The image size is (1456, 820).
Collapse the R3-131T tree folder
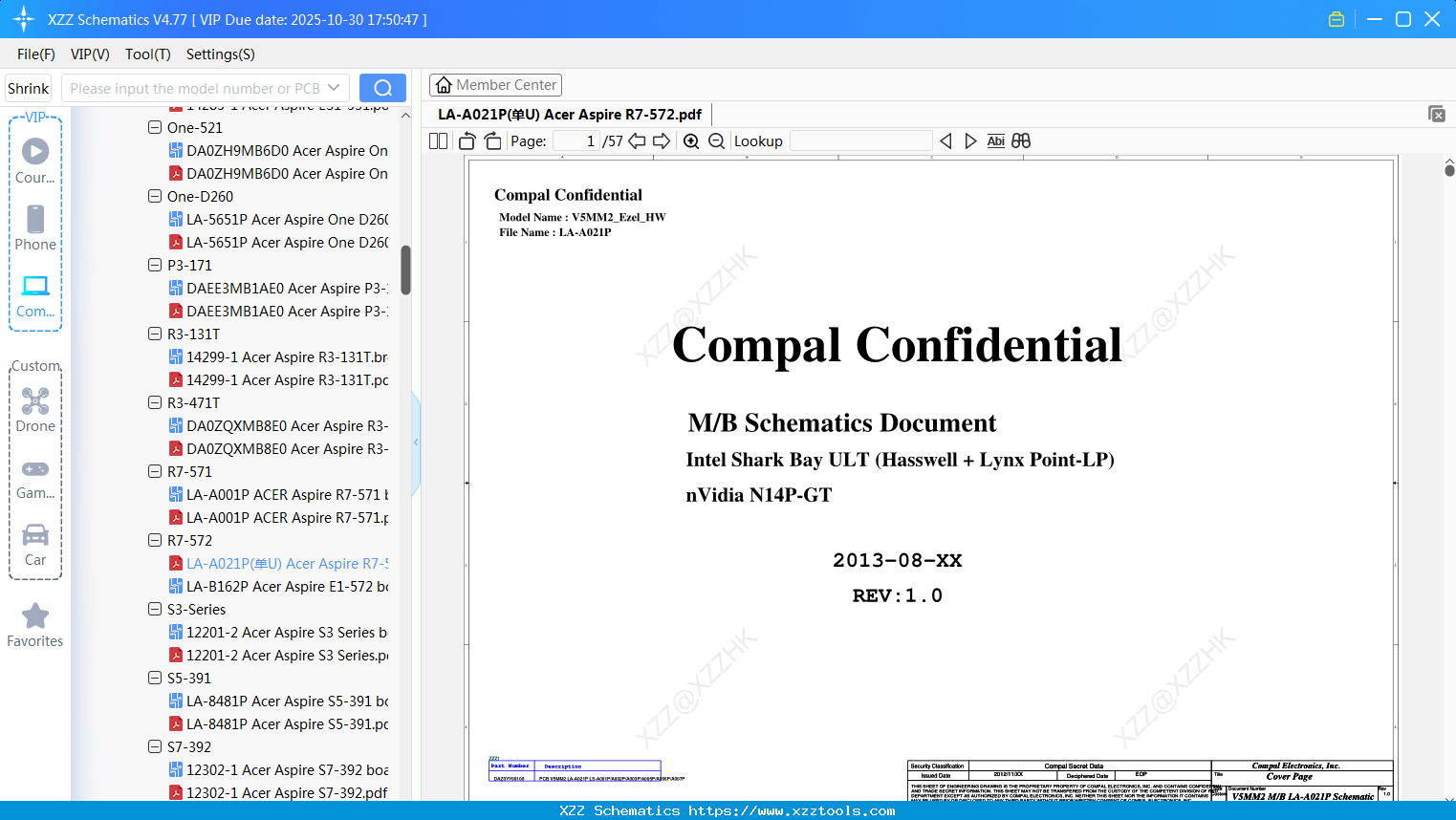coord(155,334)
